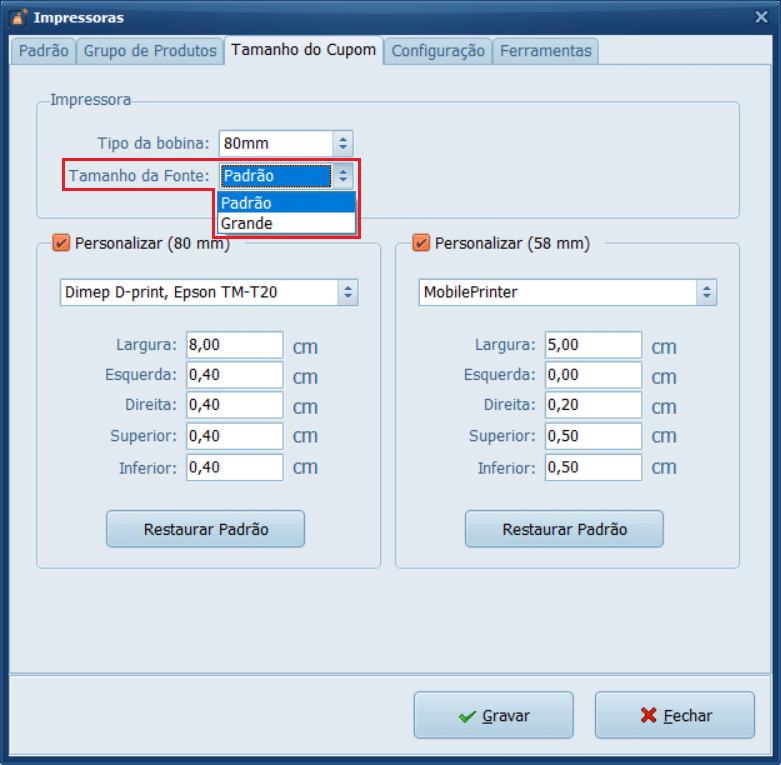Click the 58 mm Inferior field 0,50
The width and height of the screenshot is (781, 765).
(x=593, y=467)
